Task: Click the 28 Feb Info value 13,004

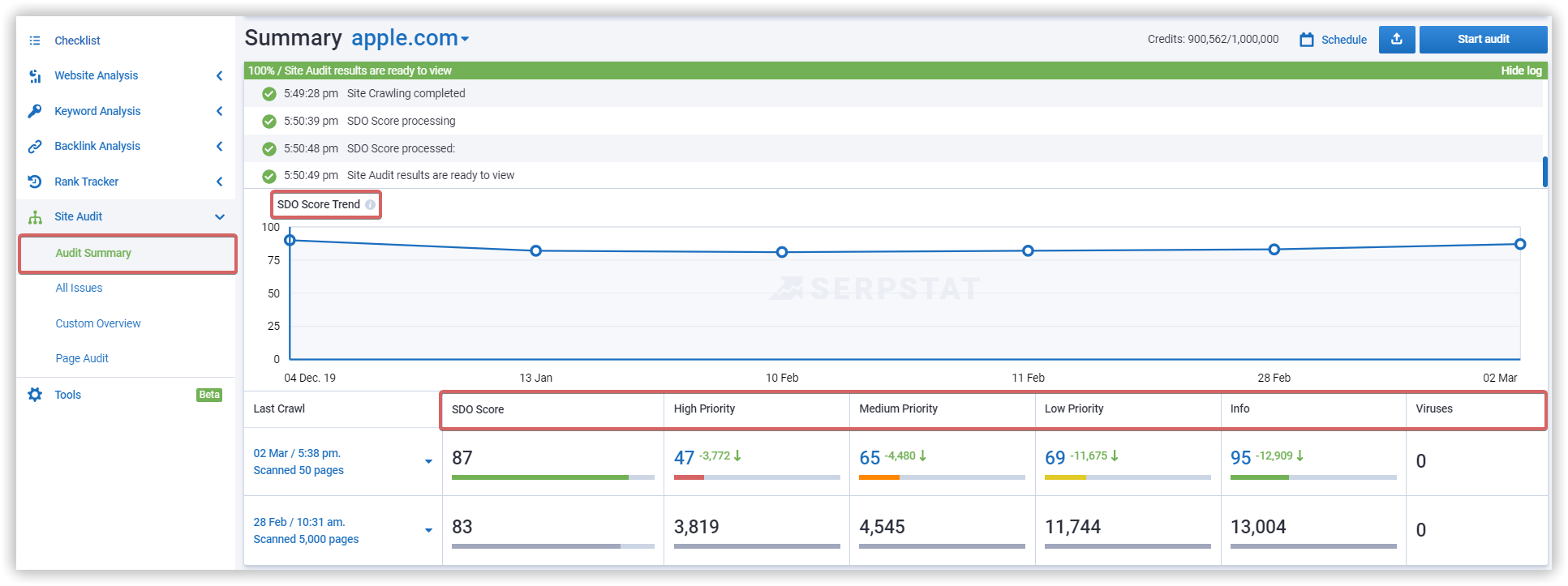Action: [1258, 527]
